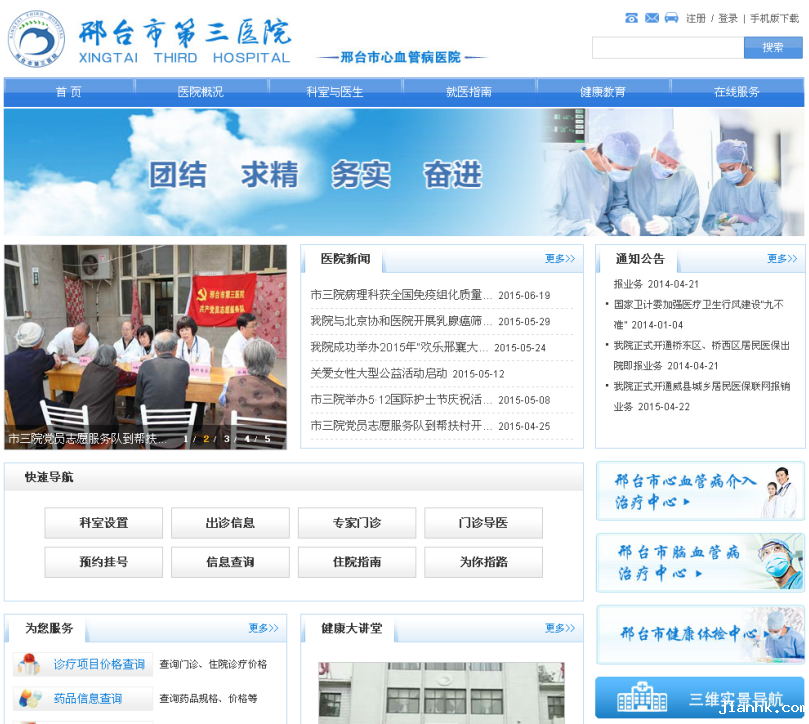Expand 更多 in 医院新闻 section
Screen dimensions: 809x724
coord(559,259)
